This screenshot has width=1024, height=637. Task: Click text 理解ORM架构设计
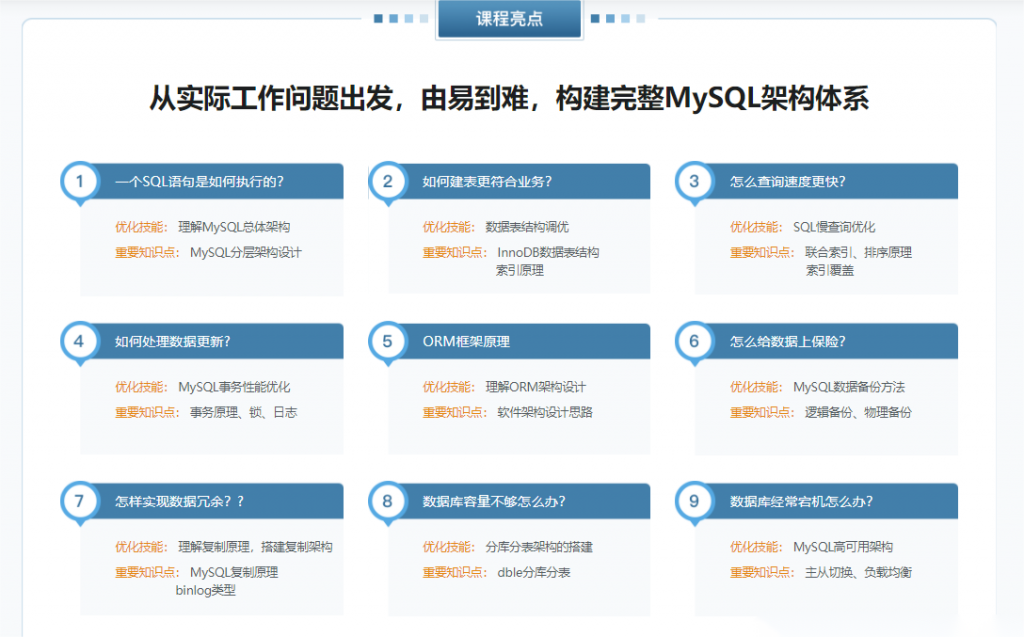536,387
